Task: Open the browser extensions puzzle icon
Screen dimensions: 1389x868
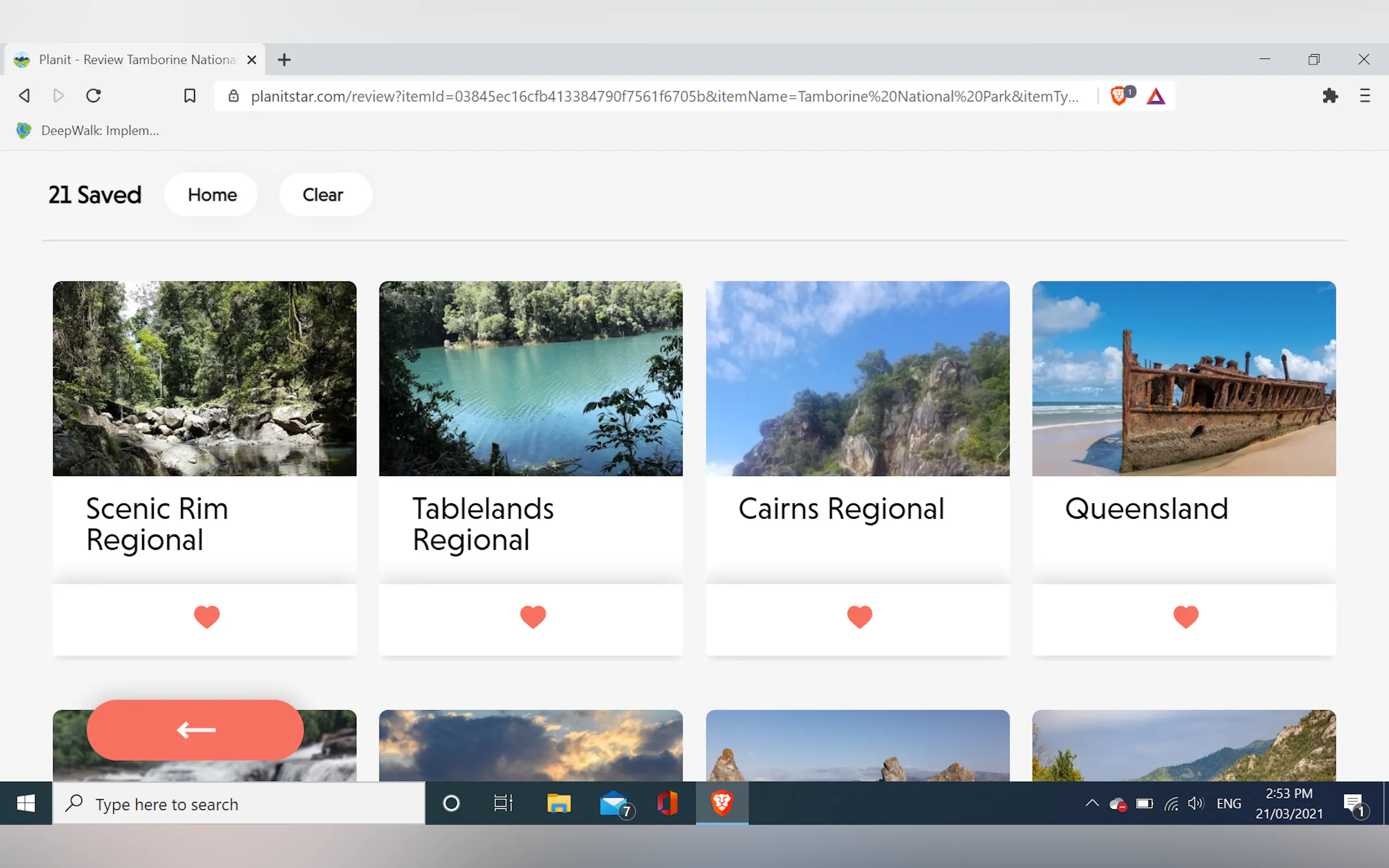Action: tap(1329, 96)
